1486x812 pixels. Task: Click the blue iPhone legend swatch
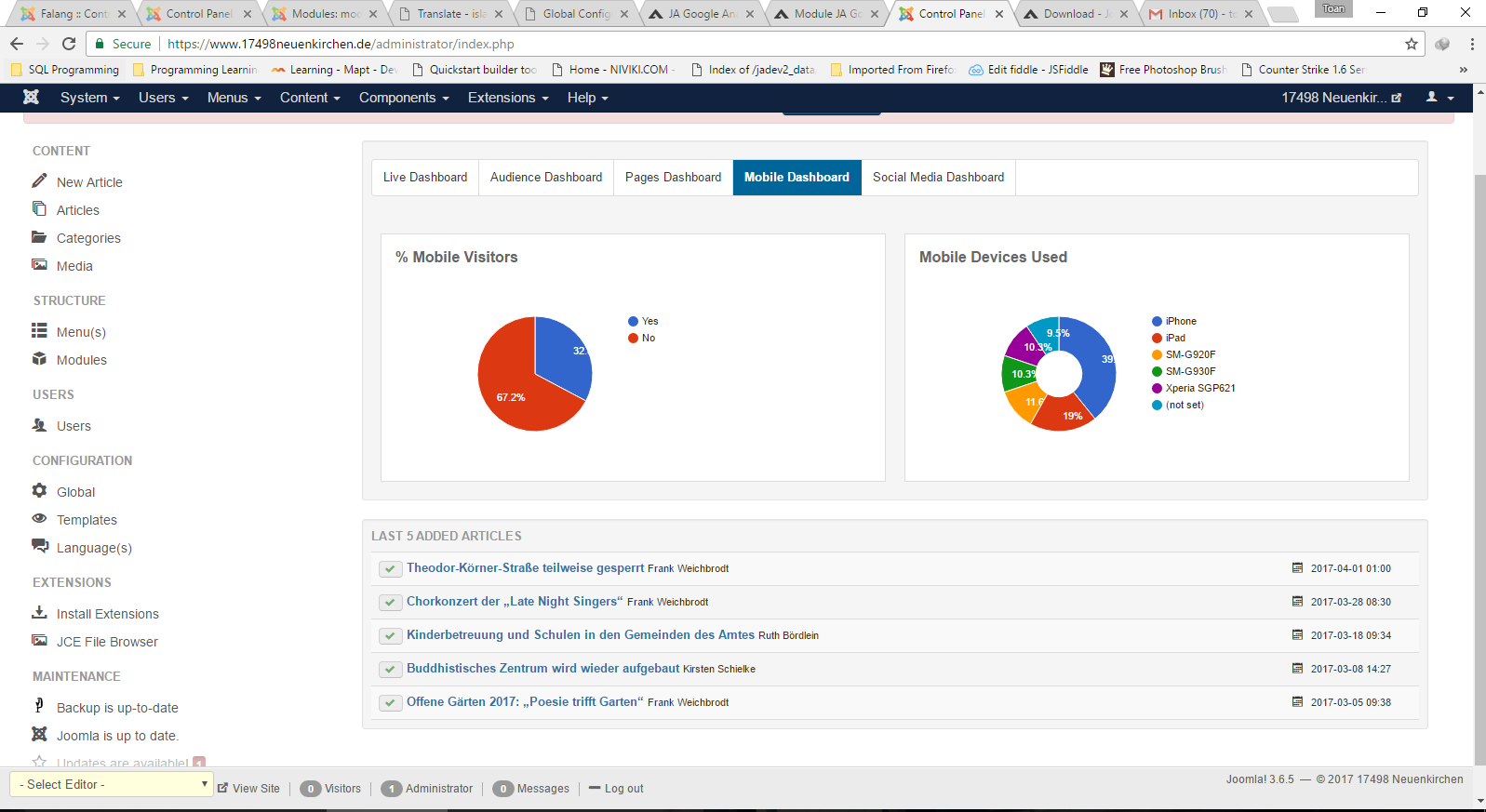[1157, 321]
